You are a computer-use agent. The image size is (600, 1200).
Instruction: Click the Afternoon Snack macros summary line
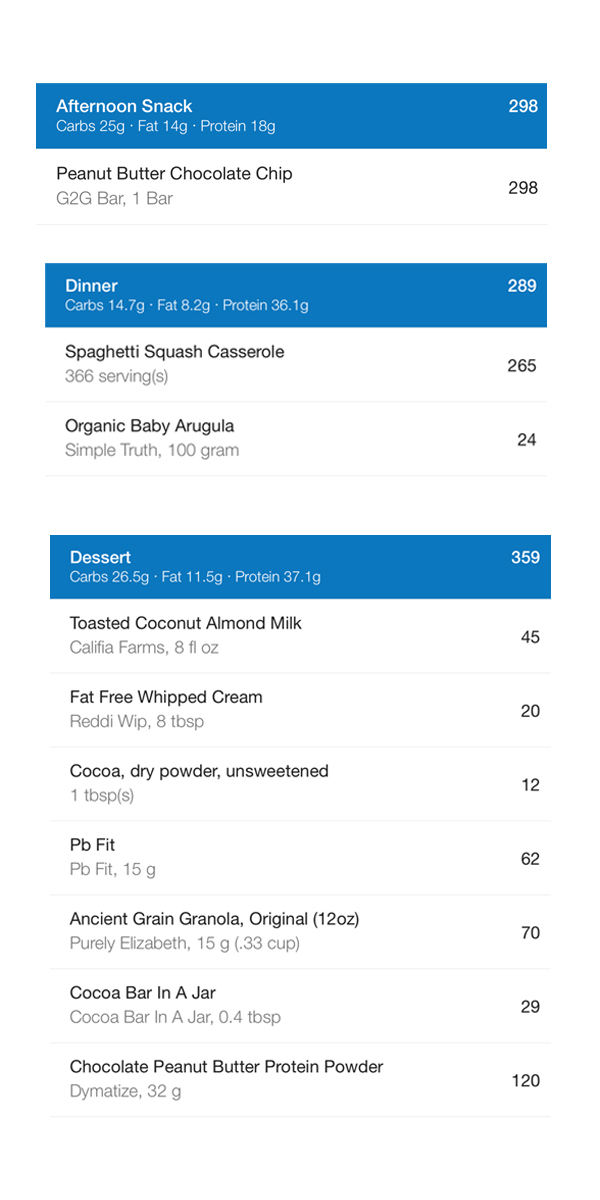(x=165, y=126)
